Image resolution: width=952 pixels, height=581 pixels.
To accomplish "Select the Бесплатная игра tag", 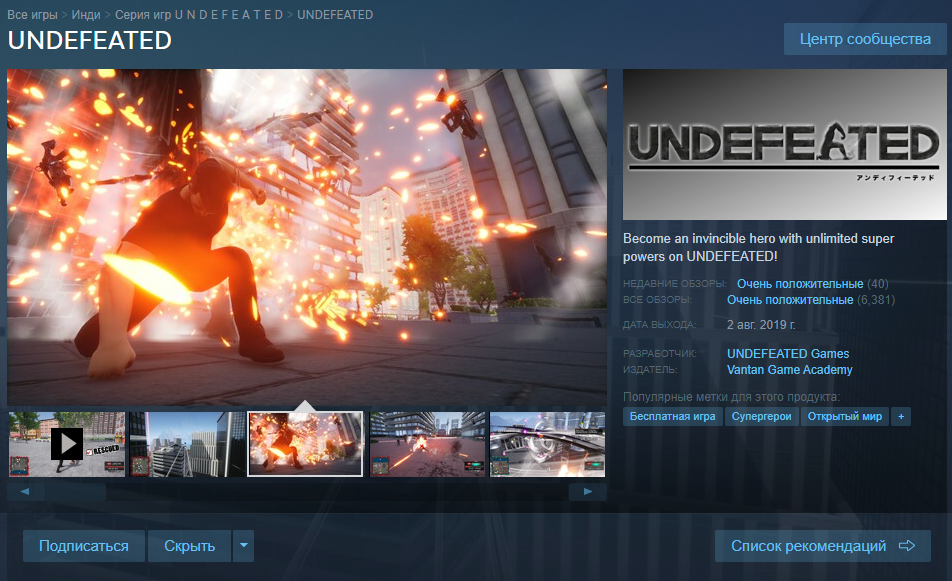I will 673,416.
